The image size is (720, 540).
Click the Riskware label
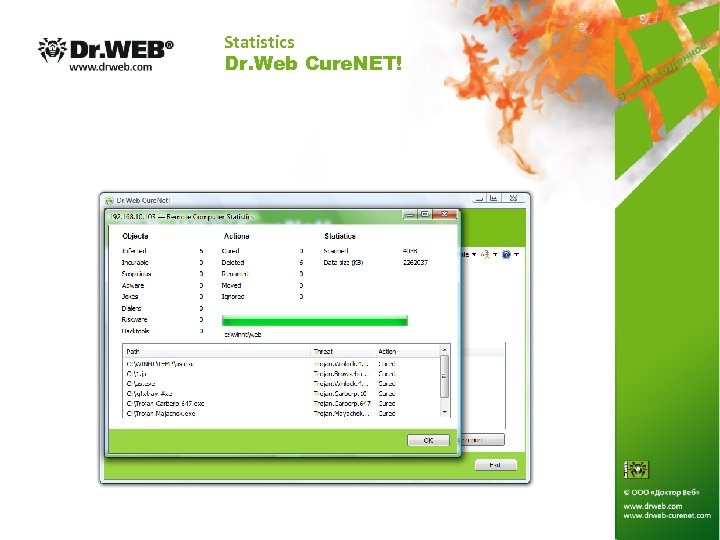tap(134, 319)
